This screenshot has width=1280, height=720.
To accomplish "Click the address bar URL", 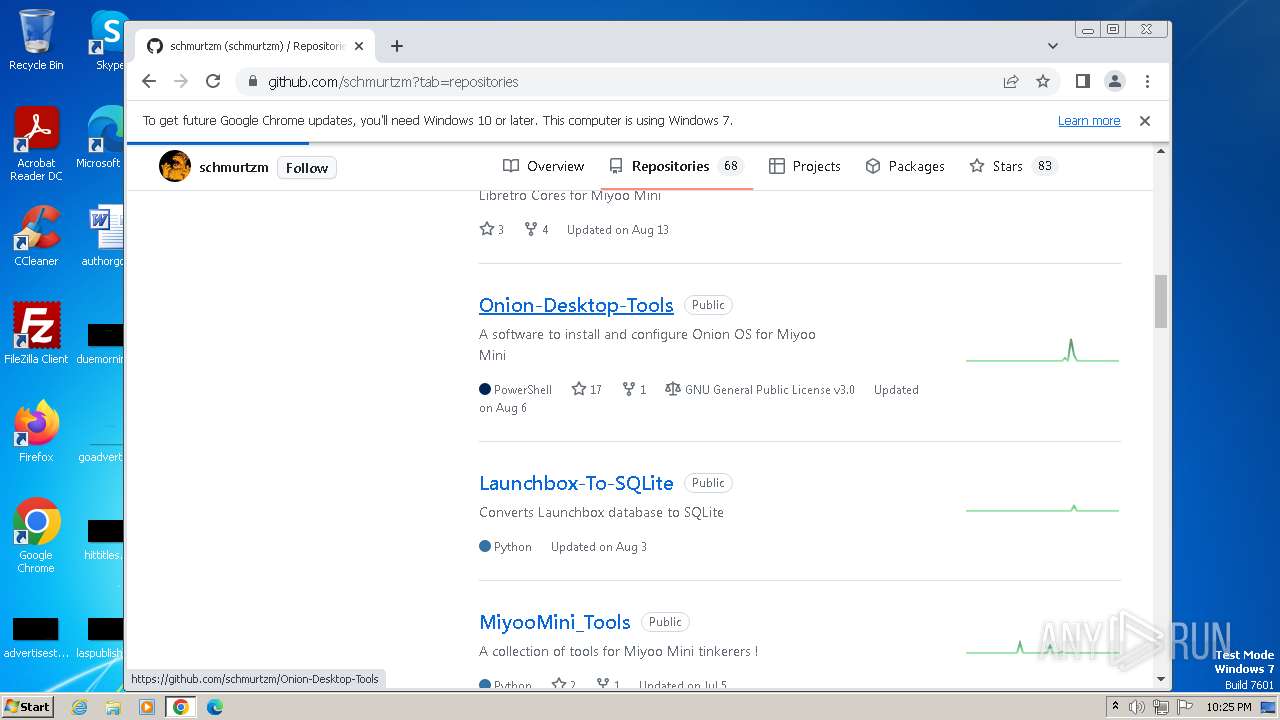I will [393, 82].
